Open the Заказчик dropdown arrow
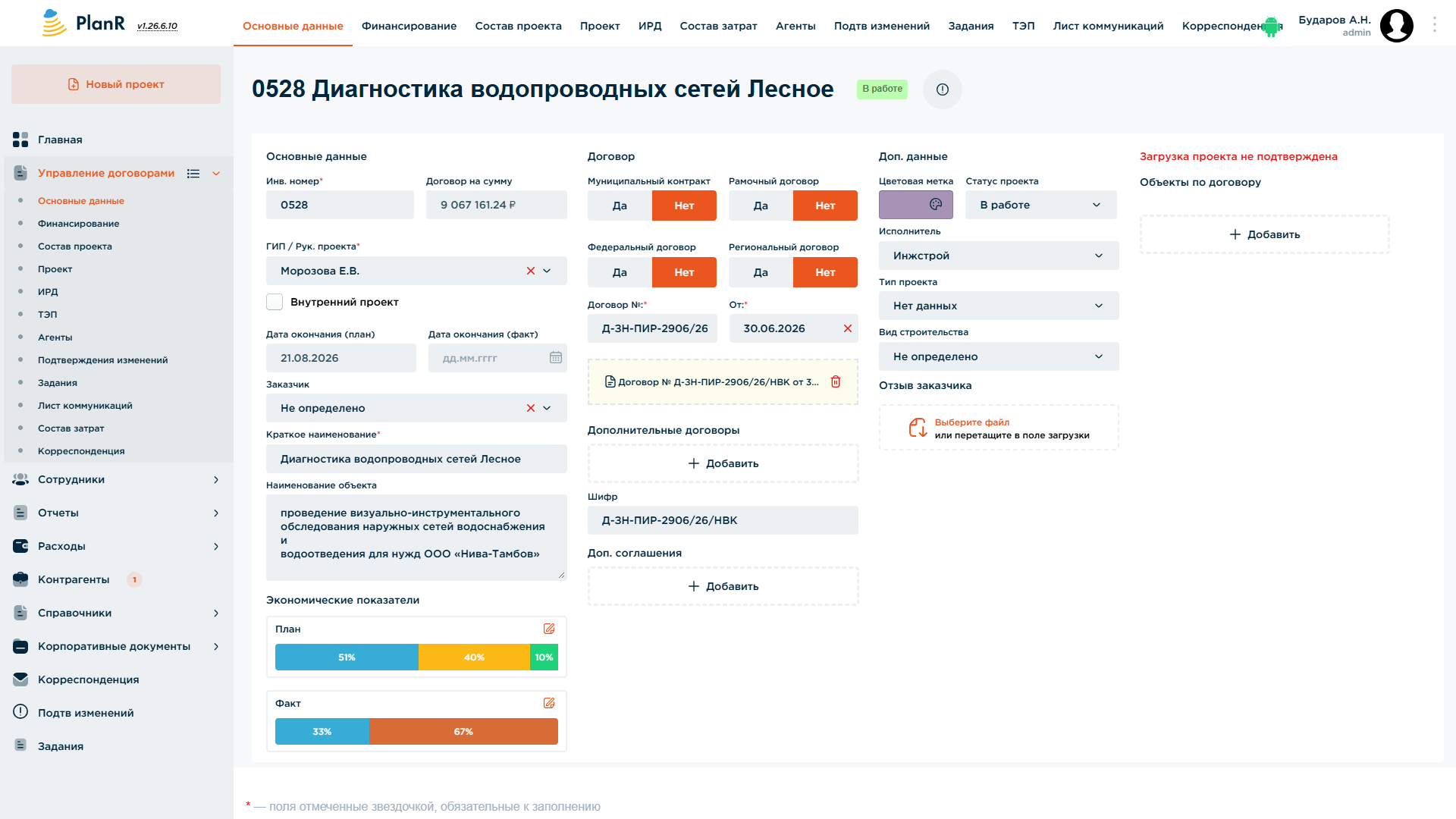The height and width of the screenshot is (819, 1456). 547,408
